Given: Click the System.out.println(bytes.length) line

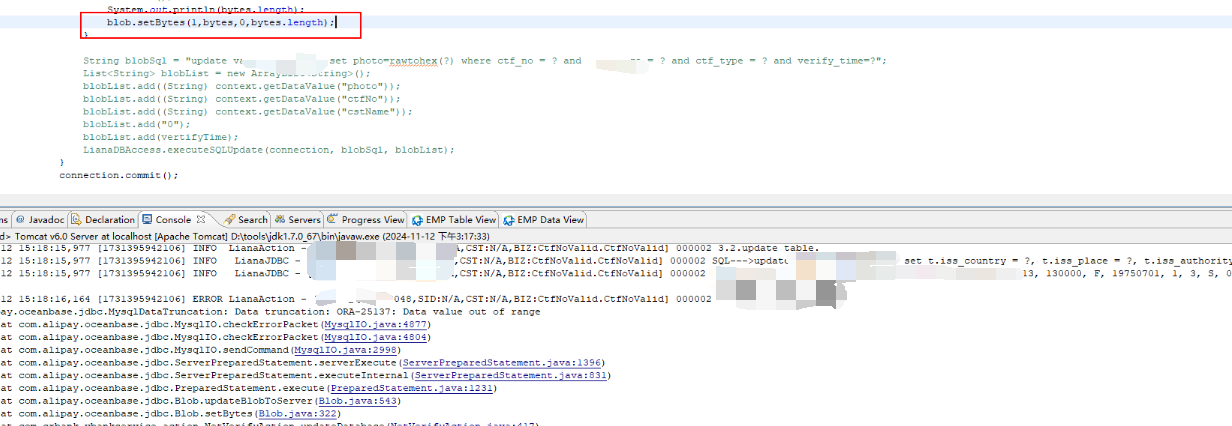Looking at the screenshot, I should point(206,8).
